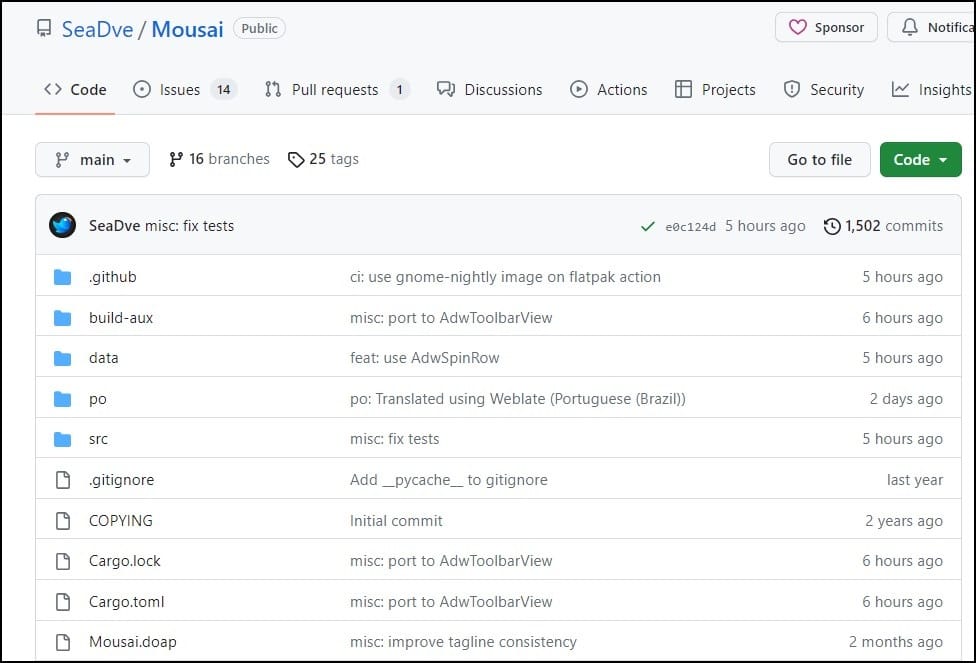The height and width of the screenshot is (663, 976).
Task: Open commit 'Add __pycache__ to gitignore'
Action: tap(448, 480)
